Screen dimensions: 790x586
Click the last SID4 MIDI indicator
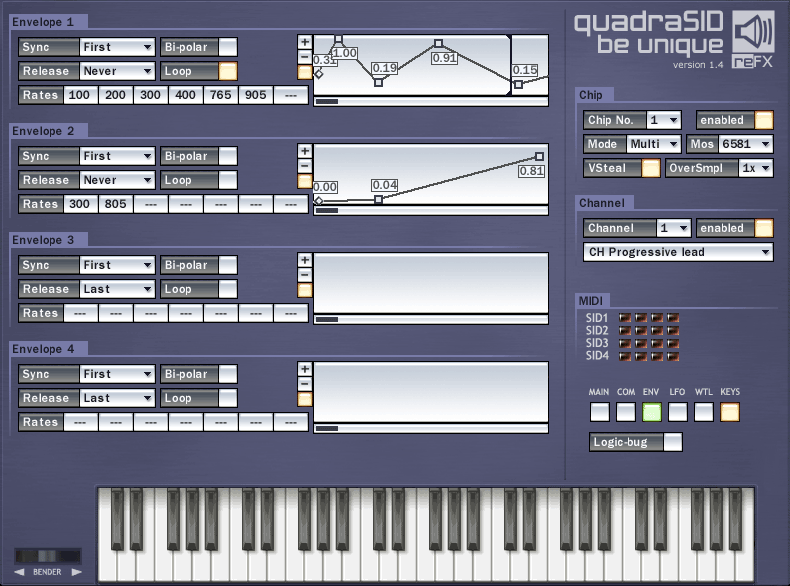(x=673, y=356)
